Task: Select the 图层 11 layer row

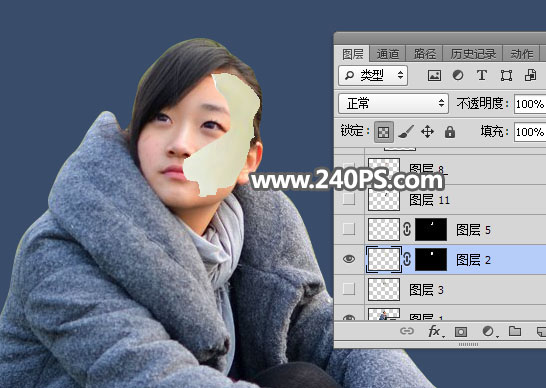Action: [x=440, y=200]
